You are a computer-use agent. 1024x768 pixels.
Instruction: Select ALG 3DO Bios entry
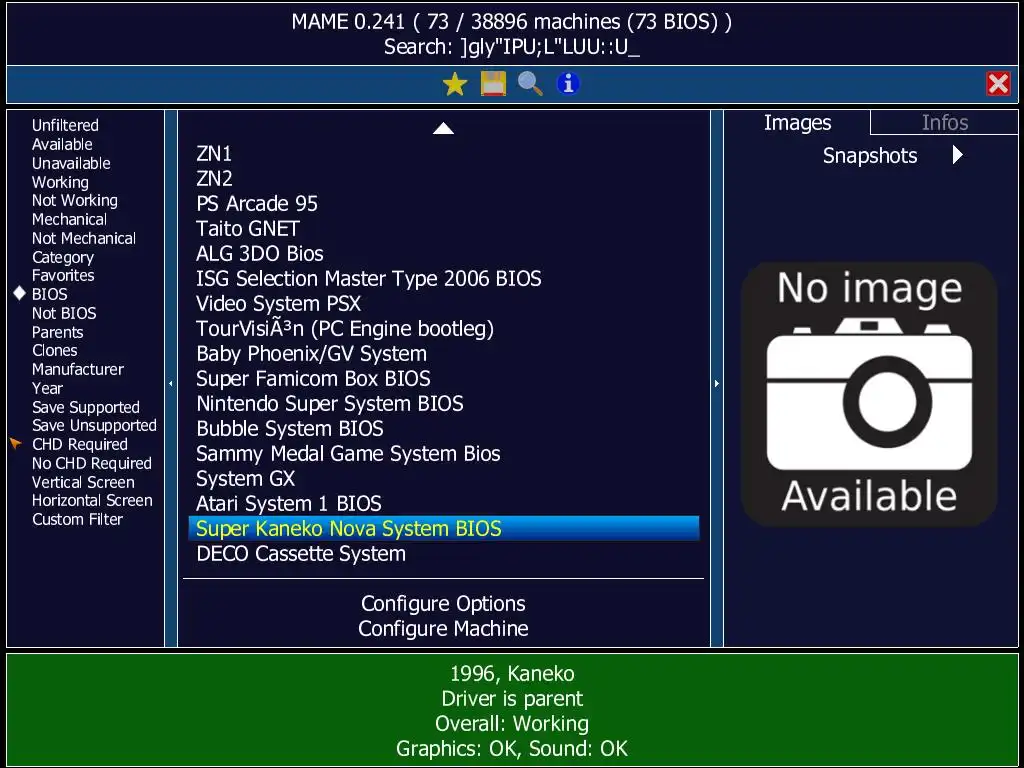(443, 254)
